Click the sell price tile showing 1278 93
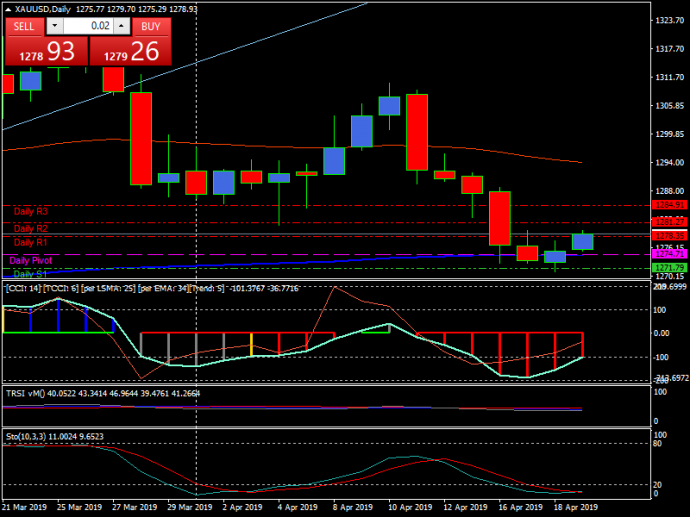 [x=45, y=52]
